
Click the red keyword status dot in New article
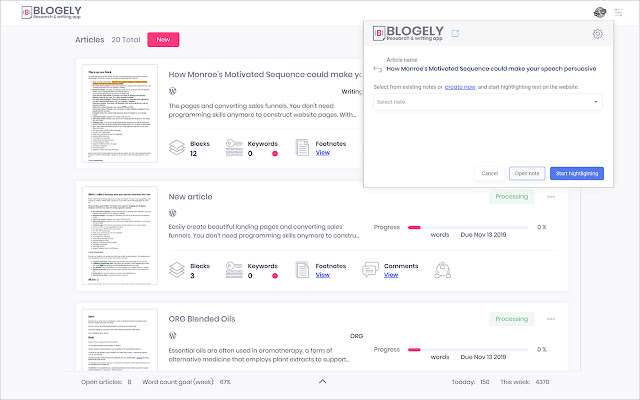pyautogui.click(x=275, y=276)
